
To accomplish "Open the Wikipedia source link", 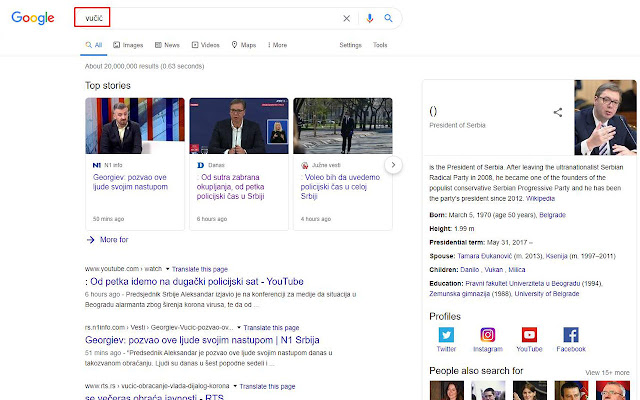I will [540, 198].
